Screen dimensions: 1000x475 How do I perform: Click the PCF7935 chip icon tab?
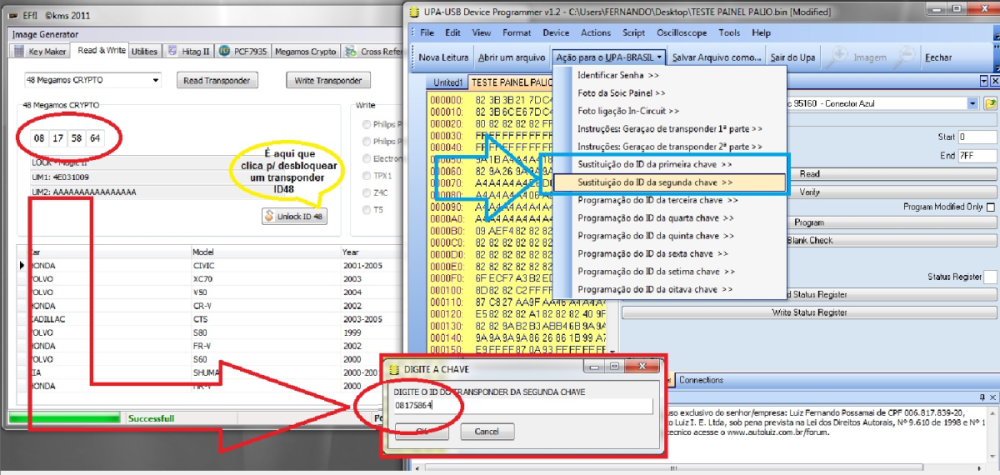[x=224, y=52]
